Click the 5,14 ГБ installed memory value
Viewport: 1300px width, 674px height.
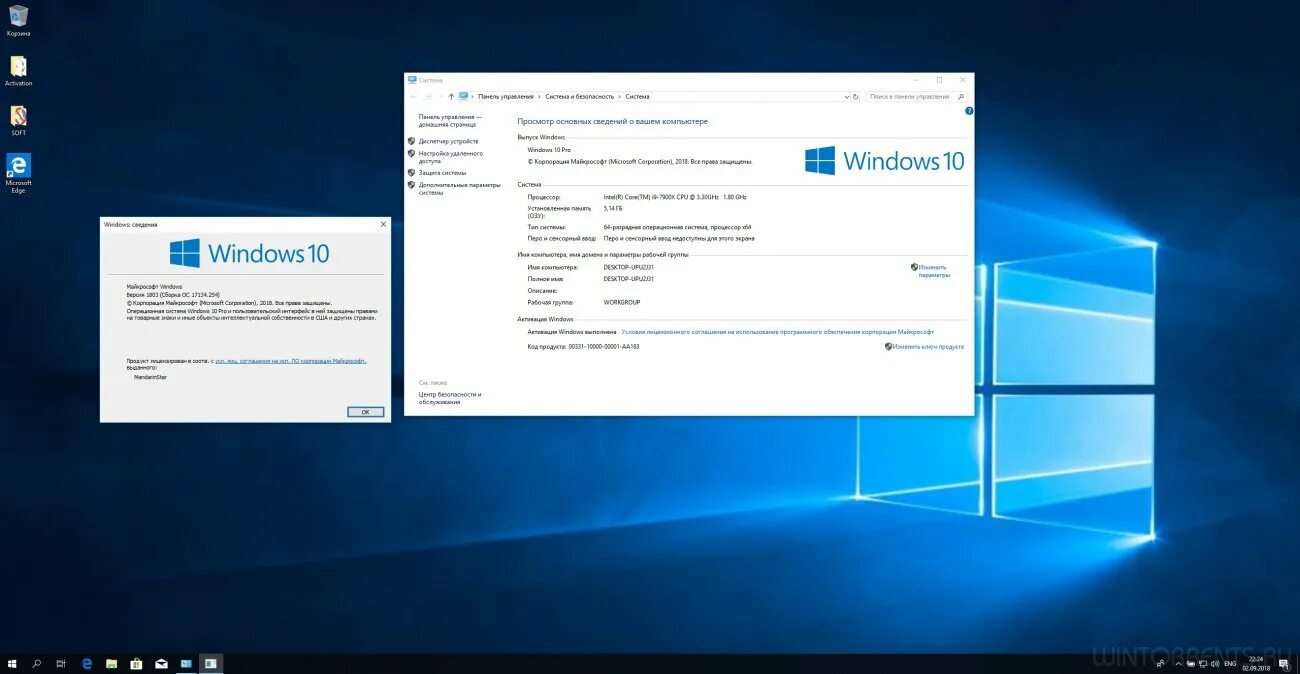613,209
